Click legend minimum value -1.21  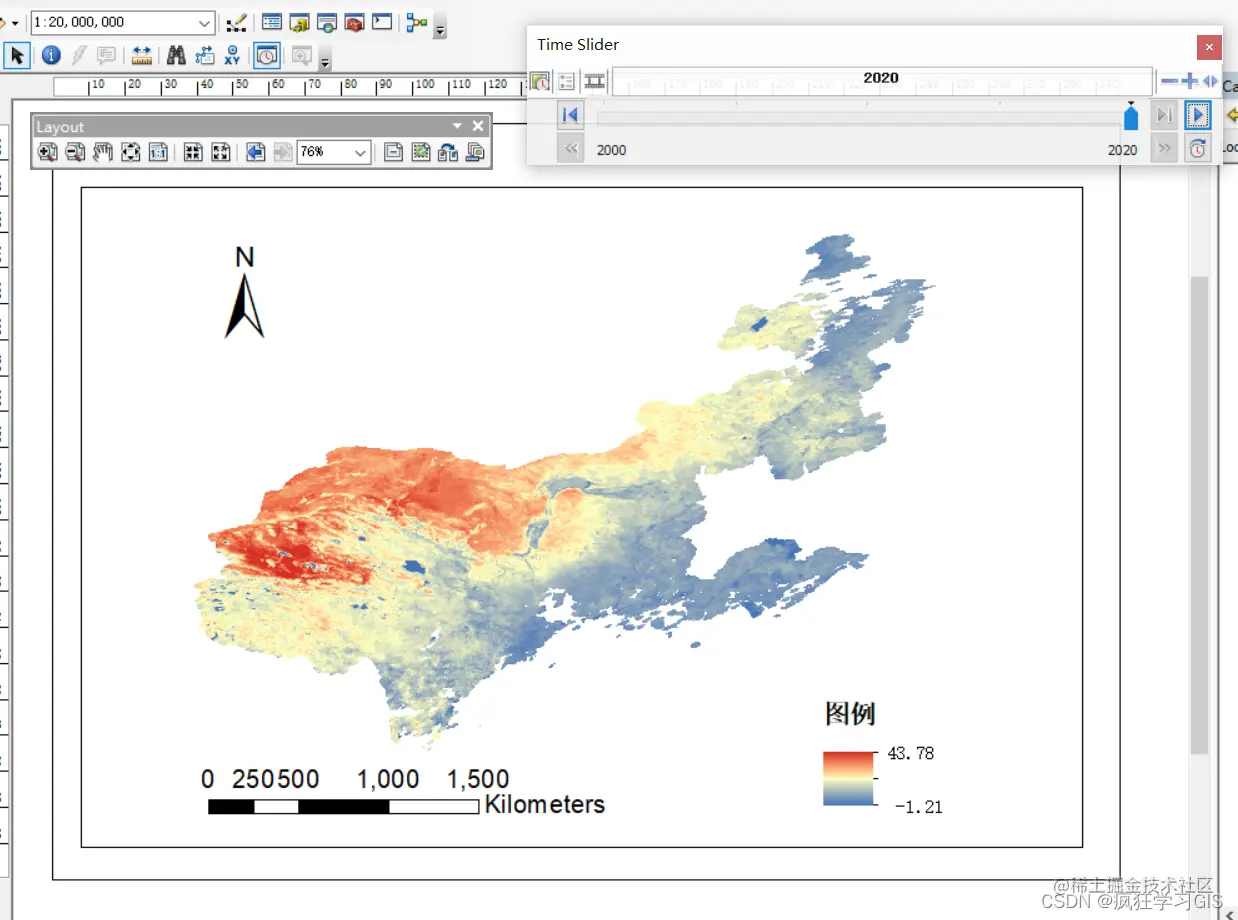[x=918, y=806]
